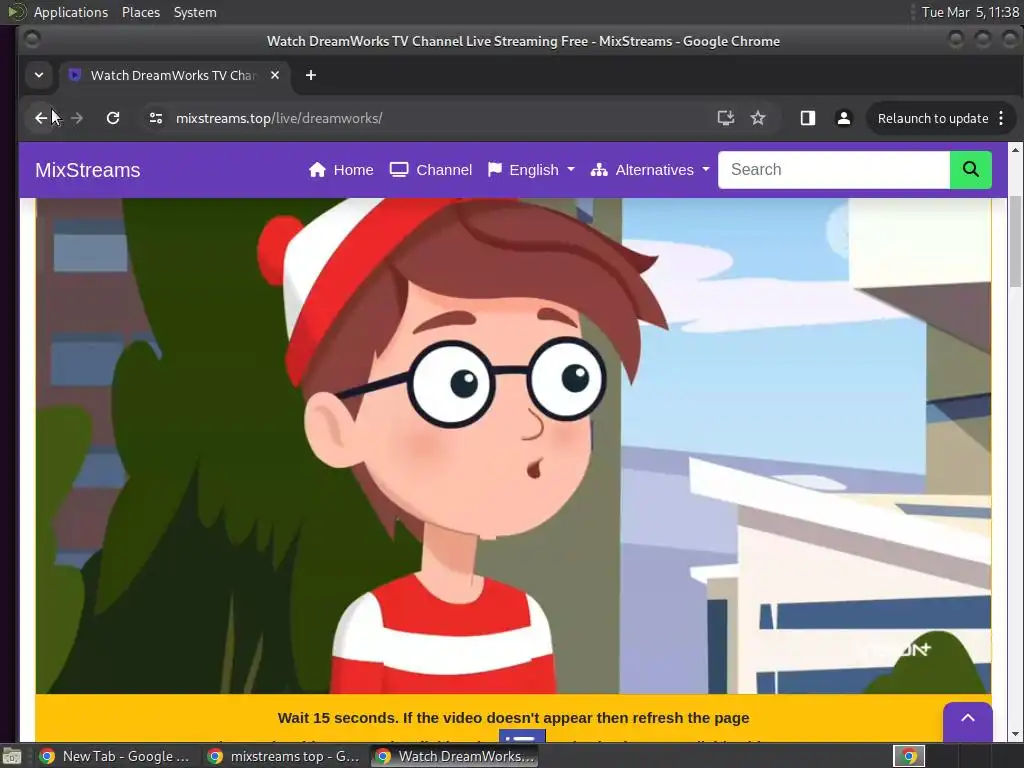Click Chrome icon in bottom-right workspace switcher
Screen dimensions: 1024x768
[x=909, y=756]
